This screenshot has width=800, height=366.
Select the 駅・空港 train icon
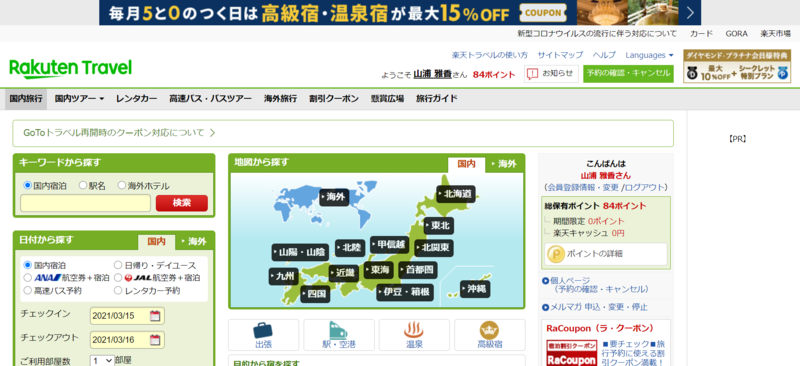tap(338, 330)
